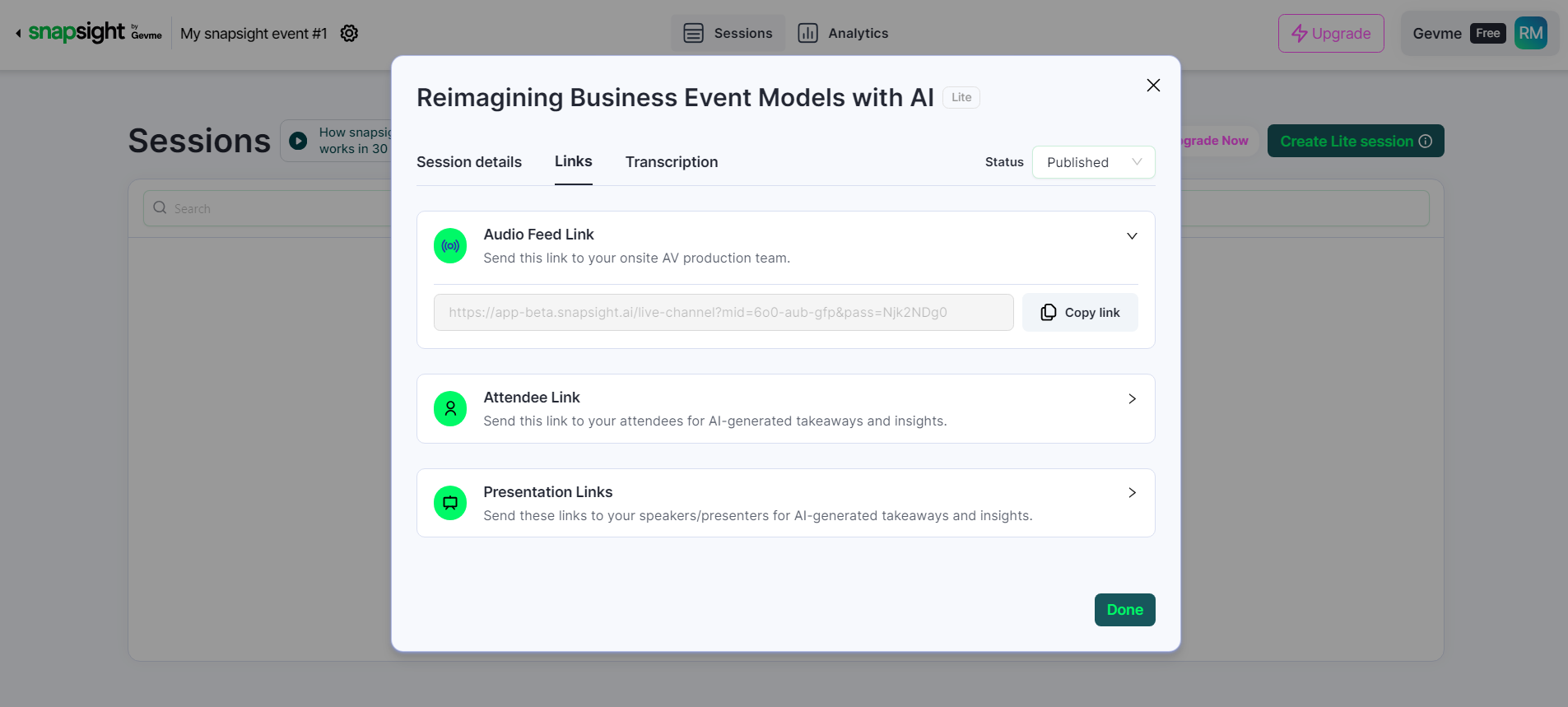Select the Links tab

pyautogui.click(x=573, y=161)
